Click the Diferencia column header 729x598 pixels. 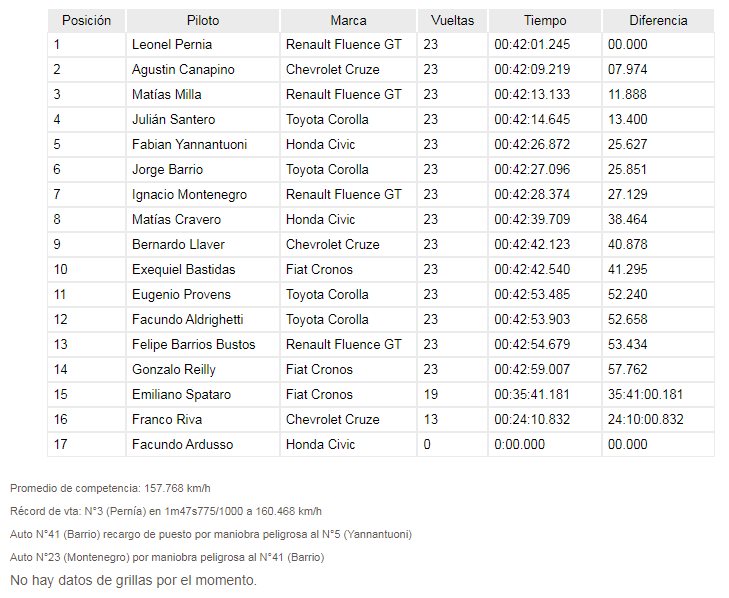658,20
